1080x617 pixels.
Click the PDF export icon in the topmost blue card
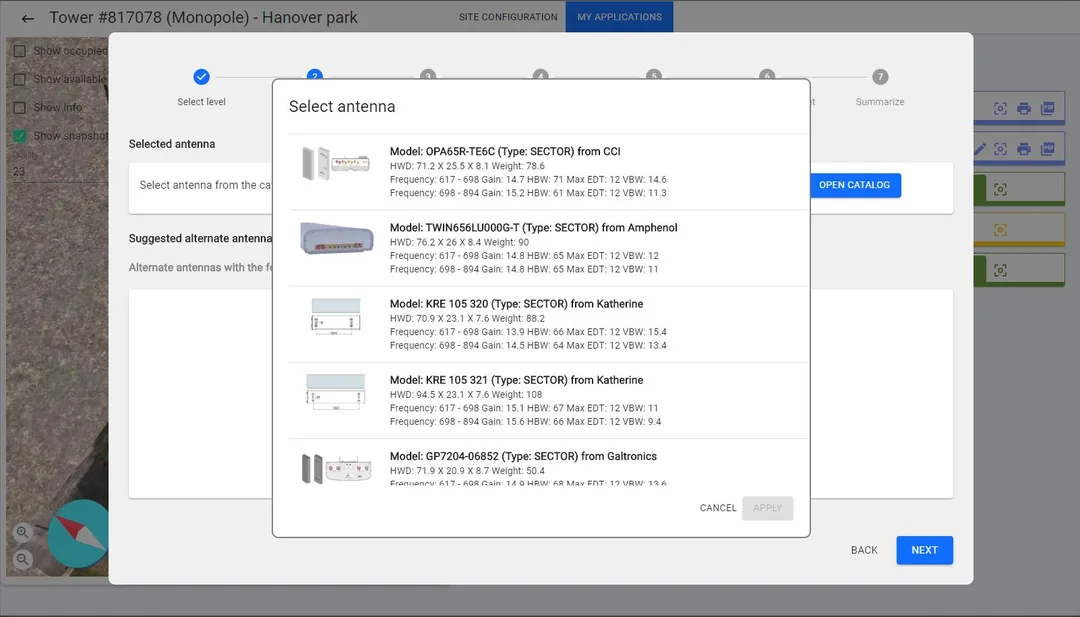tap(1048, 108)
